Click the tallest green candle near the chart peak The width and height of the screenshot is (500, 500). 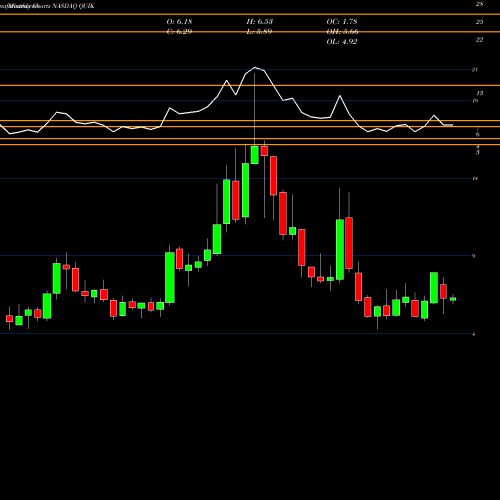point(245,190)
